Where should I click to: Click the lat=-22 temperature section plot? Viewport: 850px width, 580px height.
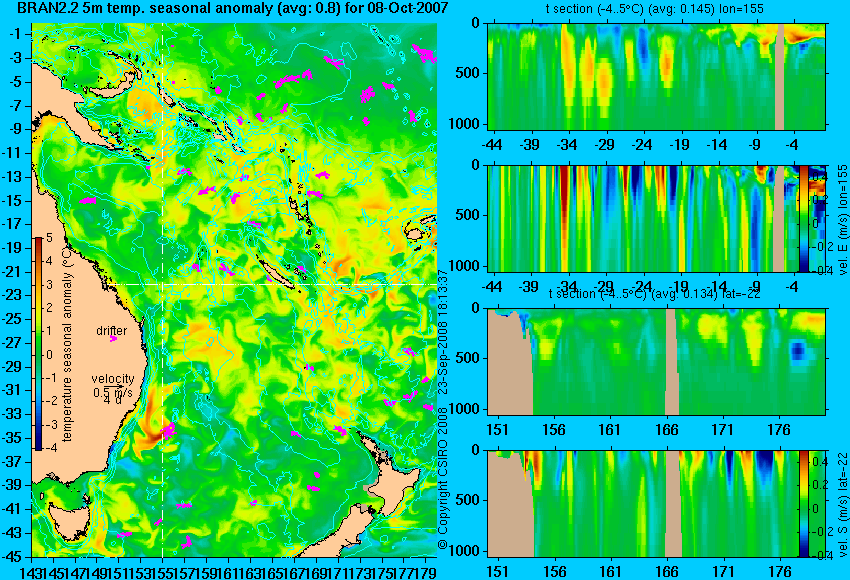pyautogui.click(x=656, y=362)
